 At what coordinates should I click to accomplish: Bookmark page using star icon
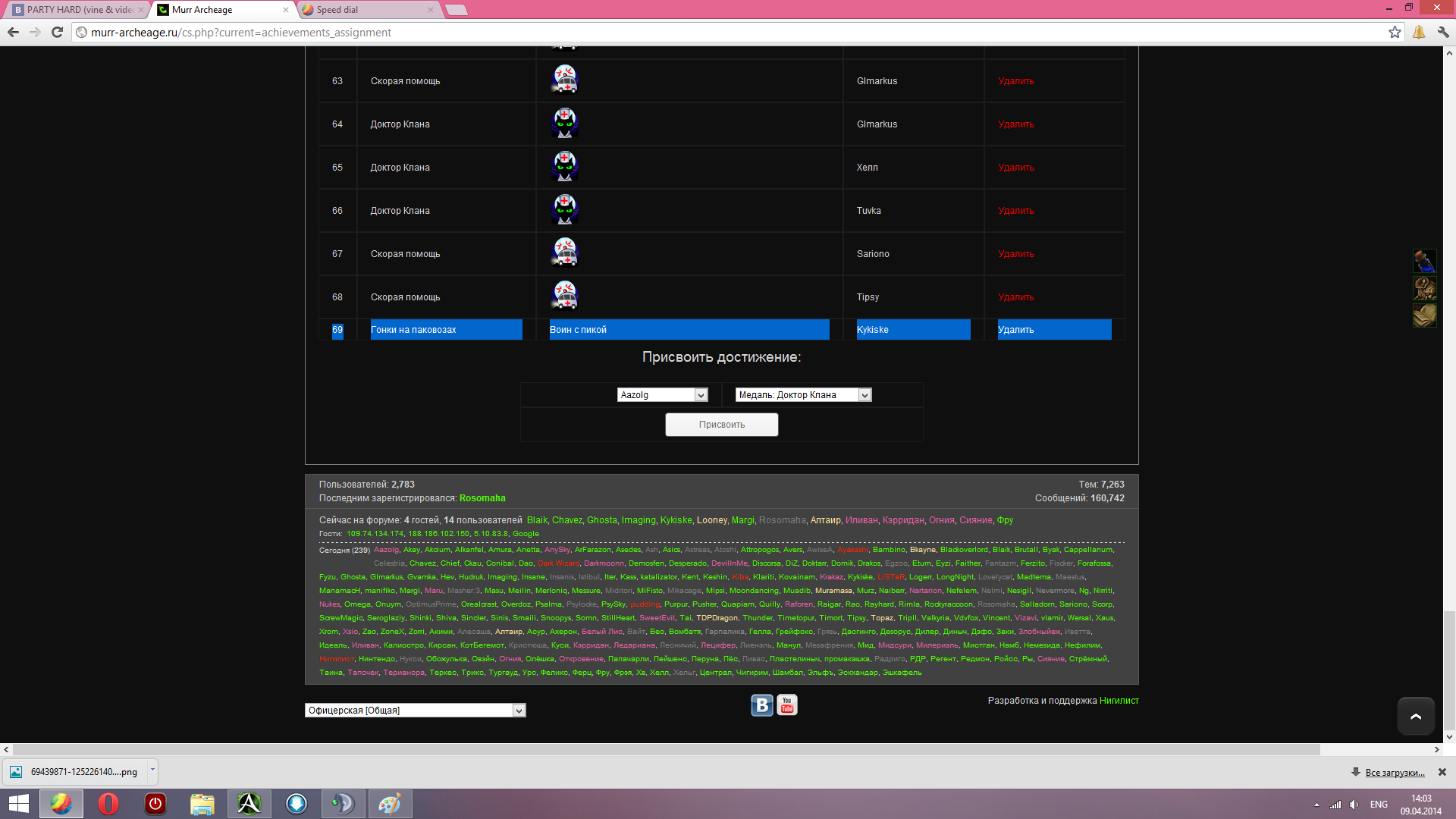[x=1395, y=32]
